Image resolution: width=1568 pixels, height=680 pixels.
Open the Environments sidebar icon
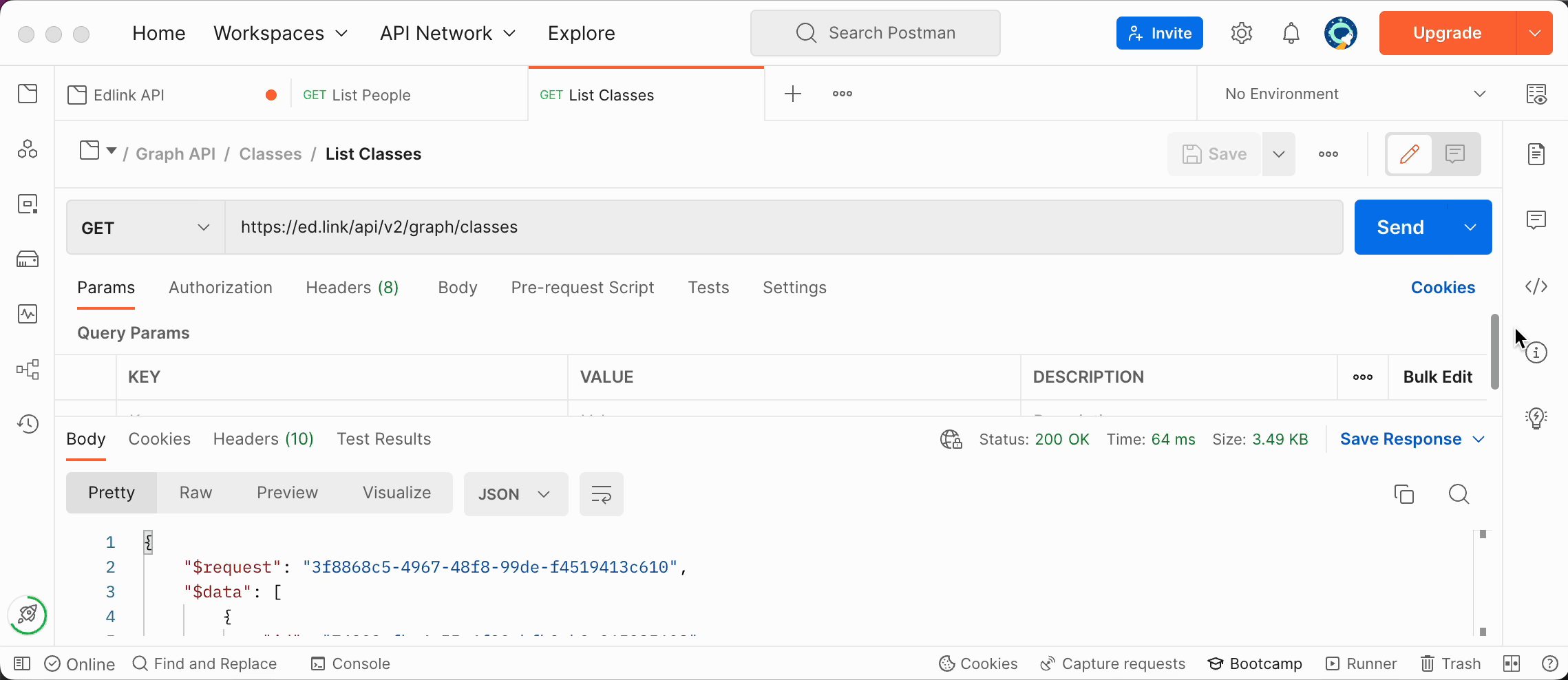click(x=28, y=204)
